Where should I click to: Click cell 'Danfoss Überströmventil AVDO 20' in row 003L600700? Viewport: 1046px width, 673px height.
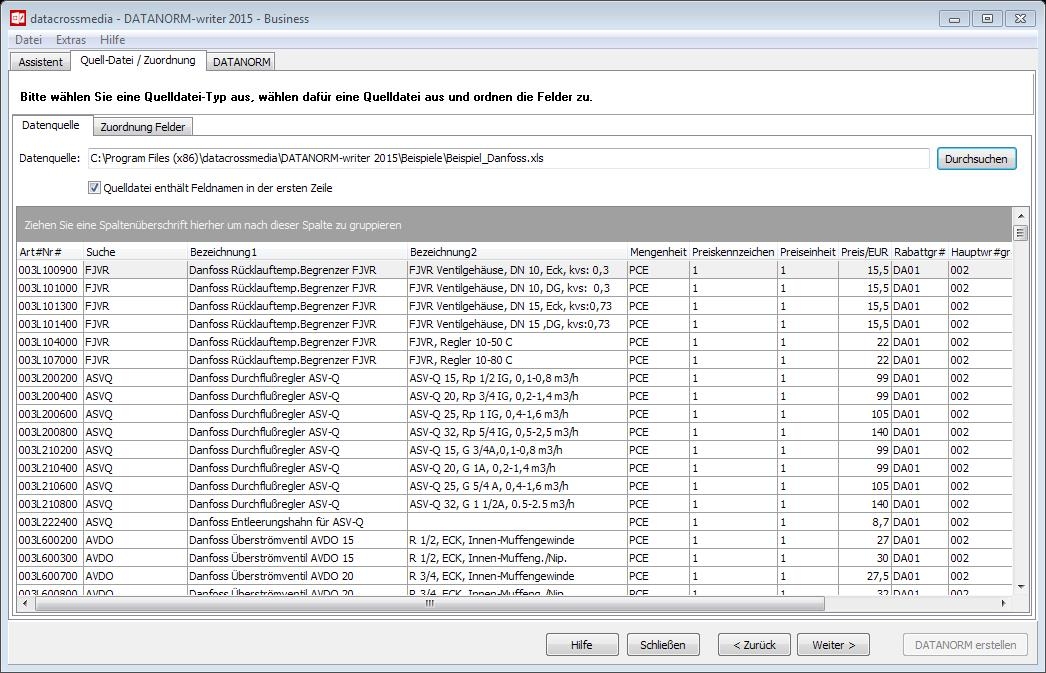coord(297,576)
